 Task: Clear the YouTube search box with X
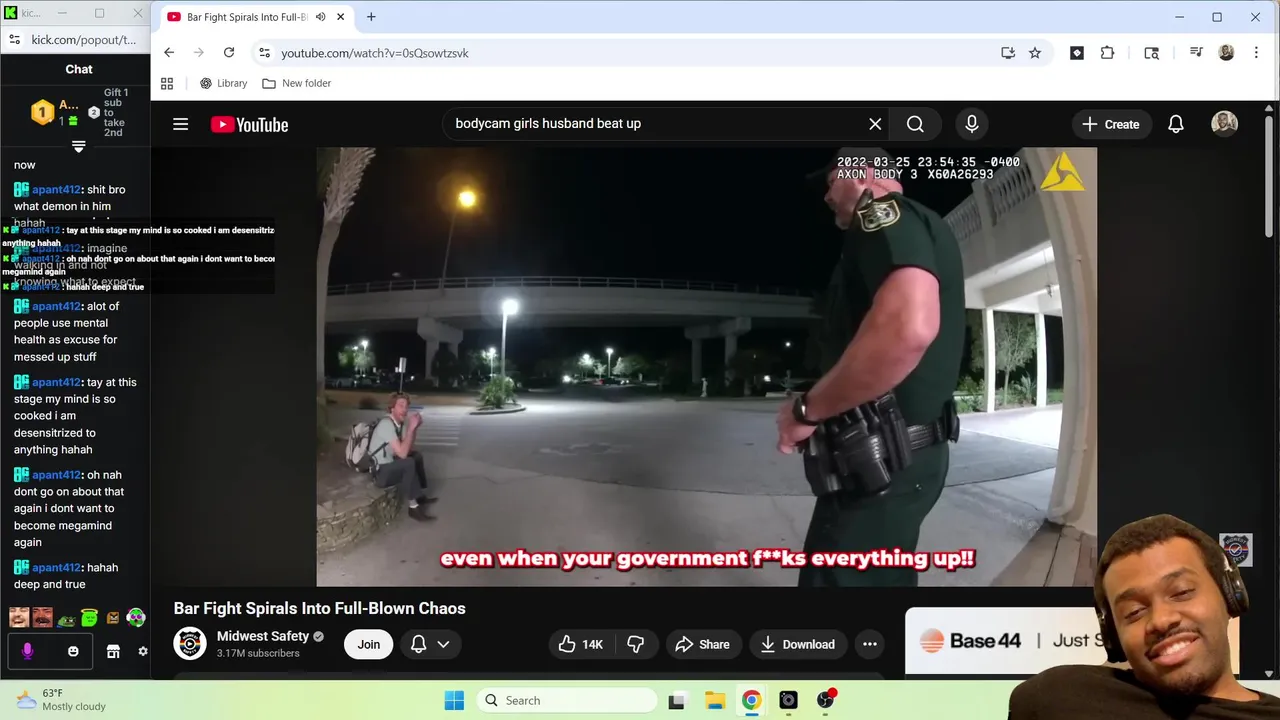click(875, 124)
